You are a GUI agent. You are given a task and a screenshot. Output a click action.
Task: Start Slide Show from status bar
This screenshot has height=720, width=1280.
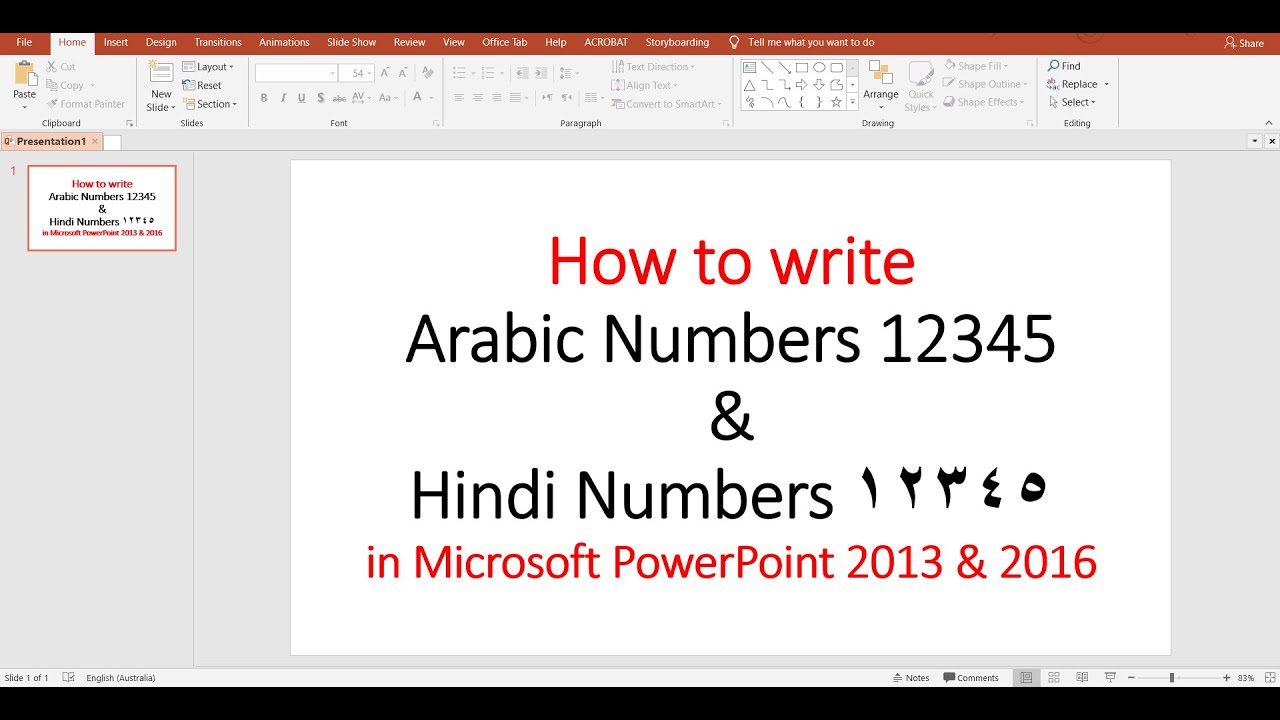1110,678
